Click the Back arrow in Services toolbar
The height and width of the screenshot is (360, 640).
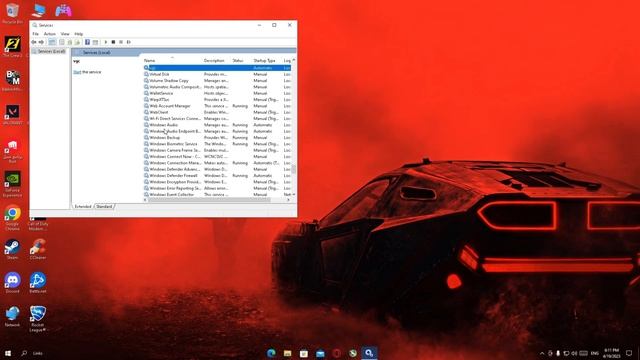[34, 42]
